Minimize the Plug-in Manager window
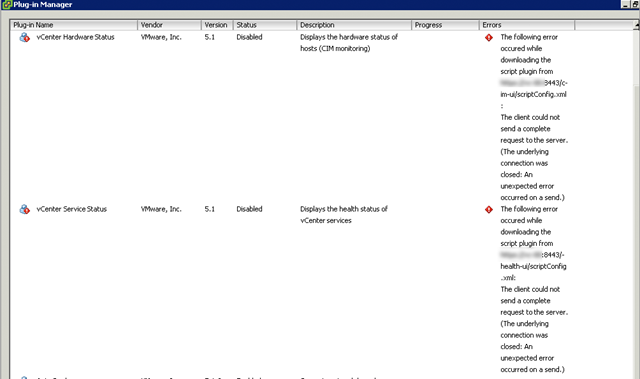This screenshot has height=379, width=640. (x=626, y=4)
